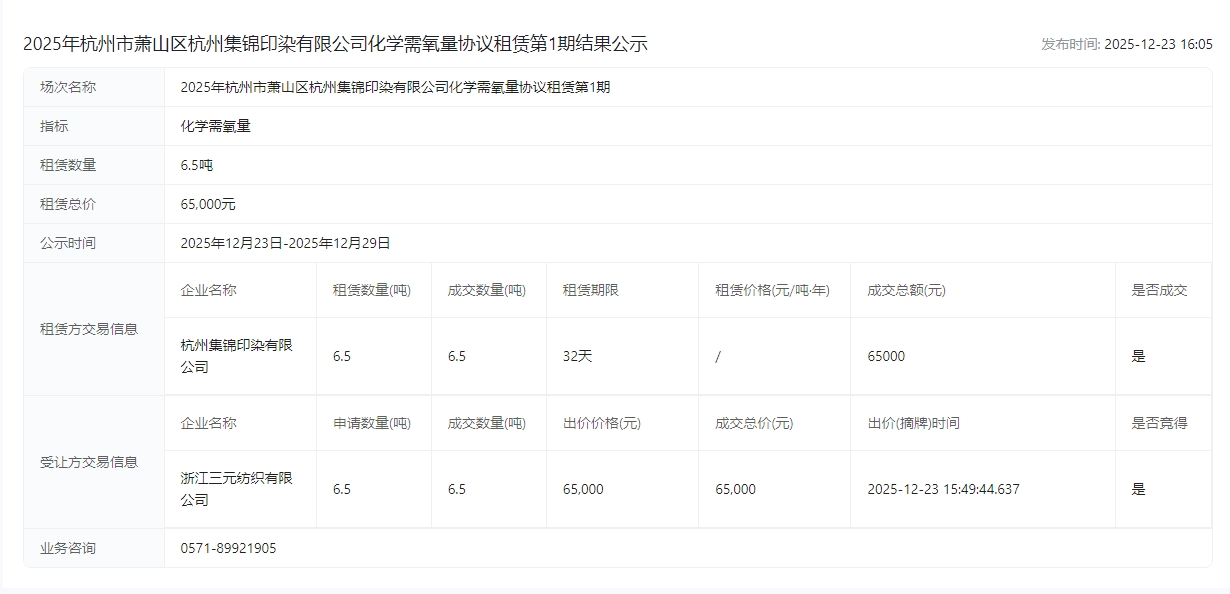This screenshot has height=594, width=1230.
Task: Click the 化学需氧量 value in 指标 row
Action: pos(215,126)
